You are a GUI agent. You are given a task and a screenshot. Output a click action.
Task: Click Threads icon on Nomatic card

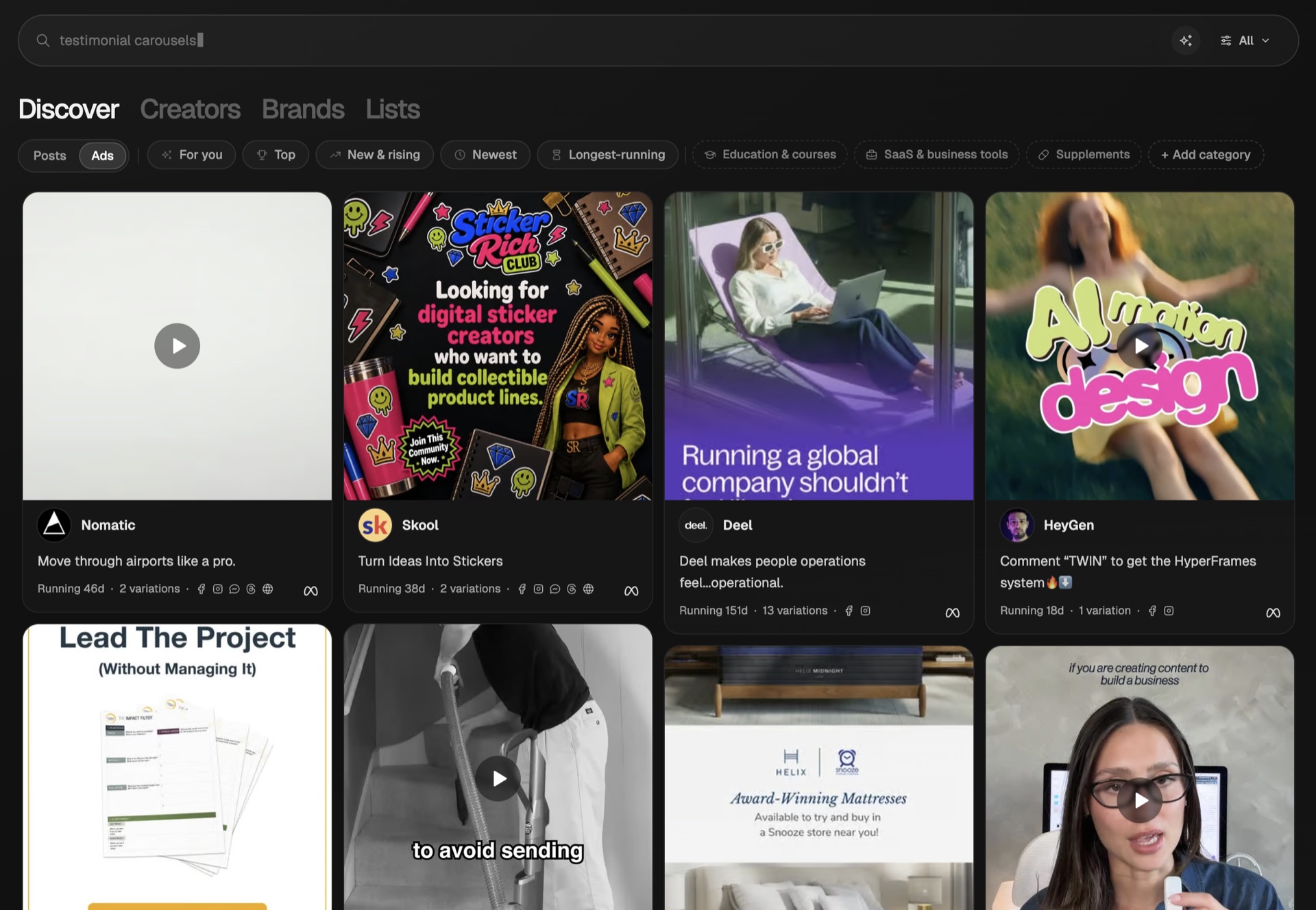[x=251, y=589]
